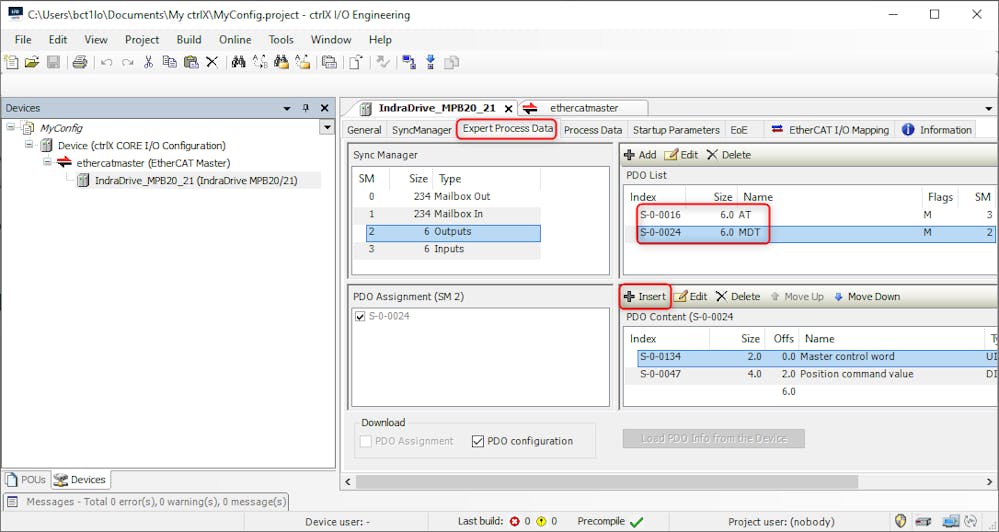Click the Open project folder icon
Image resolution: width=999 pixels, height=532 pixels.
[32, 62]
